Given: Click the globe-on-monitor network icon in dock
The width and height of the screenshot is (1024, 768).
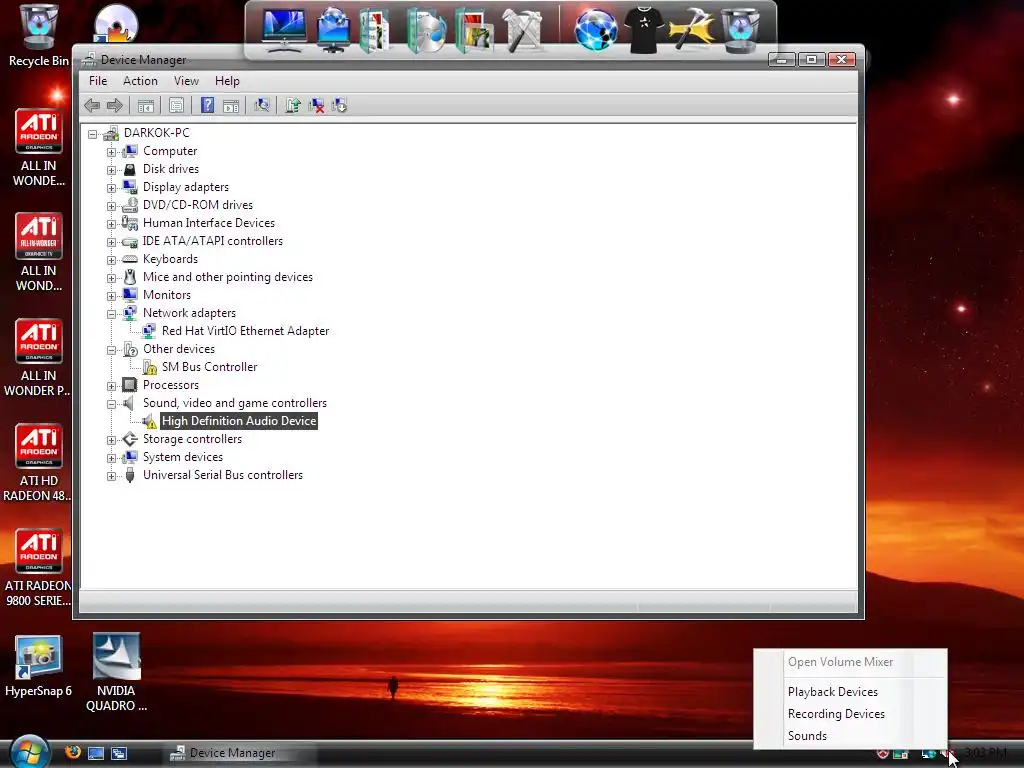Looking at the screenshot, I should pyautogui.click(x=333, y=29).
